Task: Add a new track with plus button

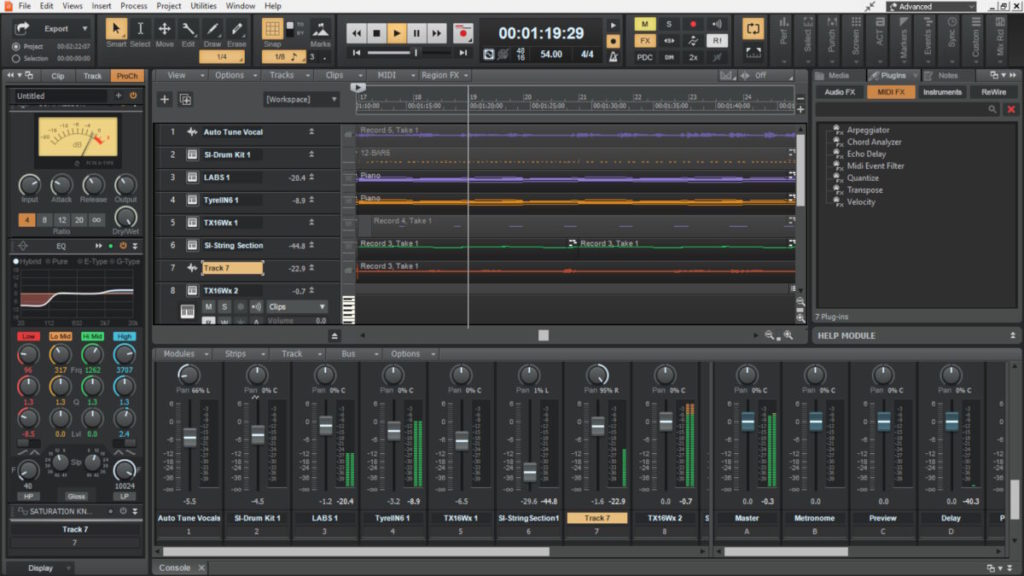Action: 165,99
